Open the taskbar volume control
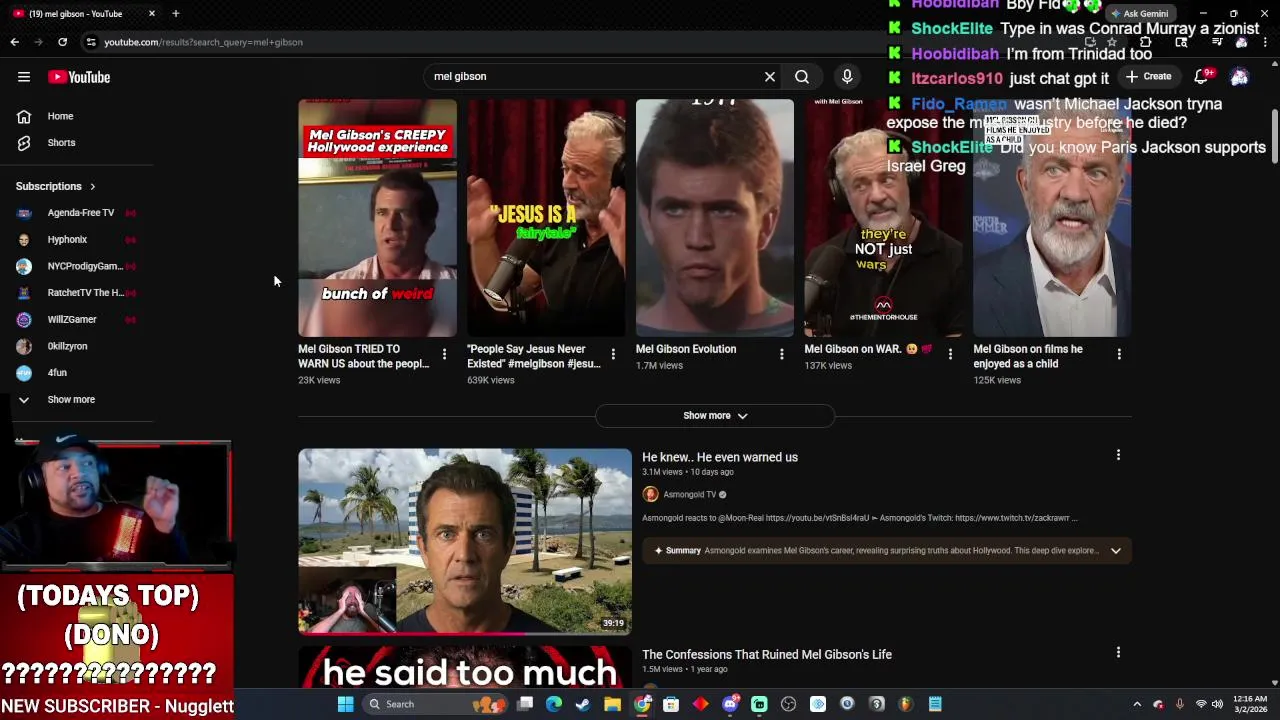 coord(1217,704)
